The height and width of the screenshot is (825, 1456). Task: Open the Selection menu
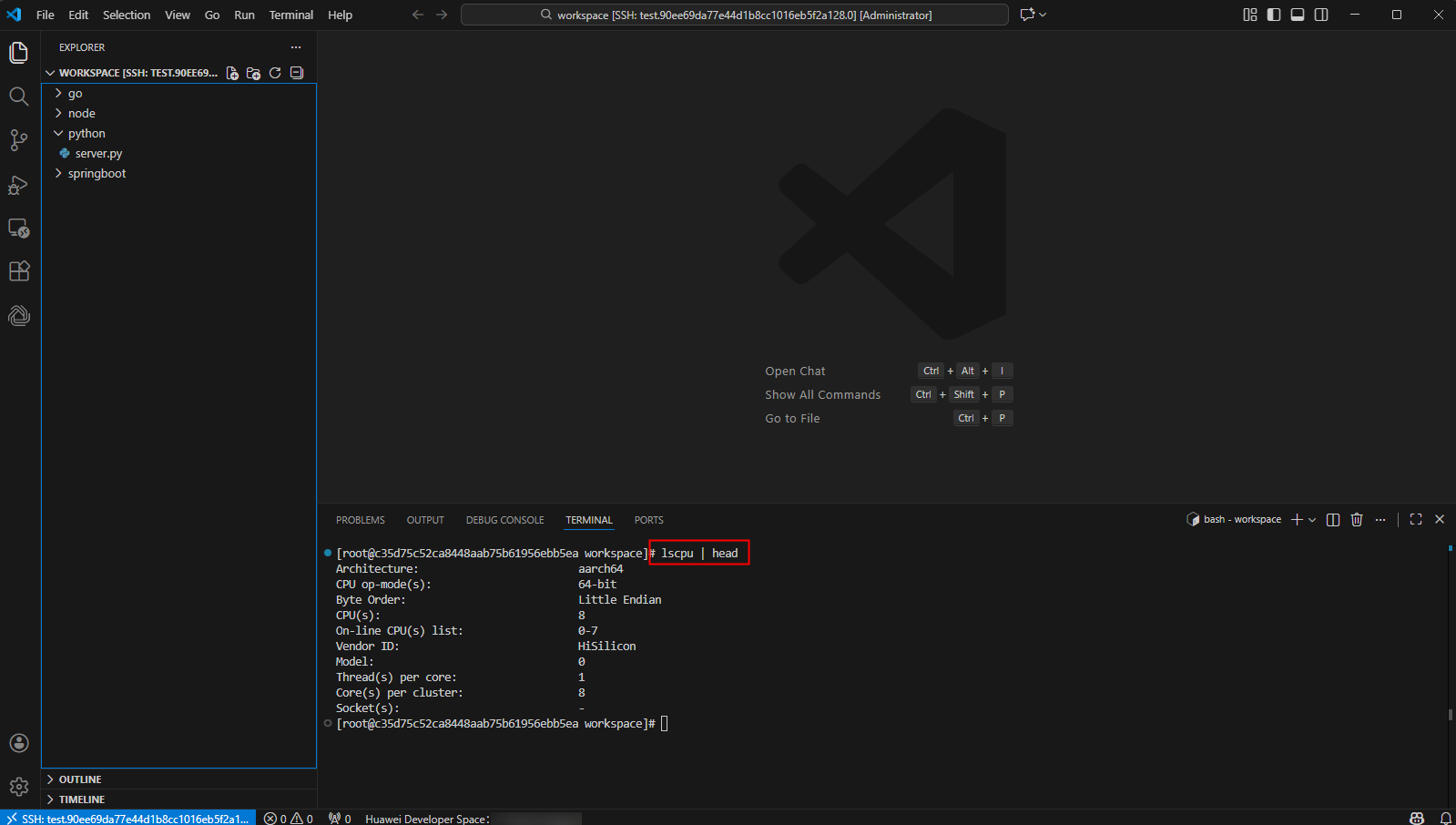[x=127, y=15]
